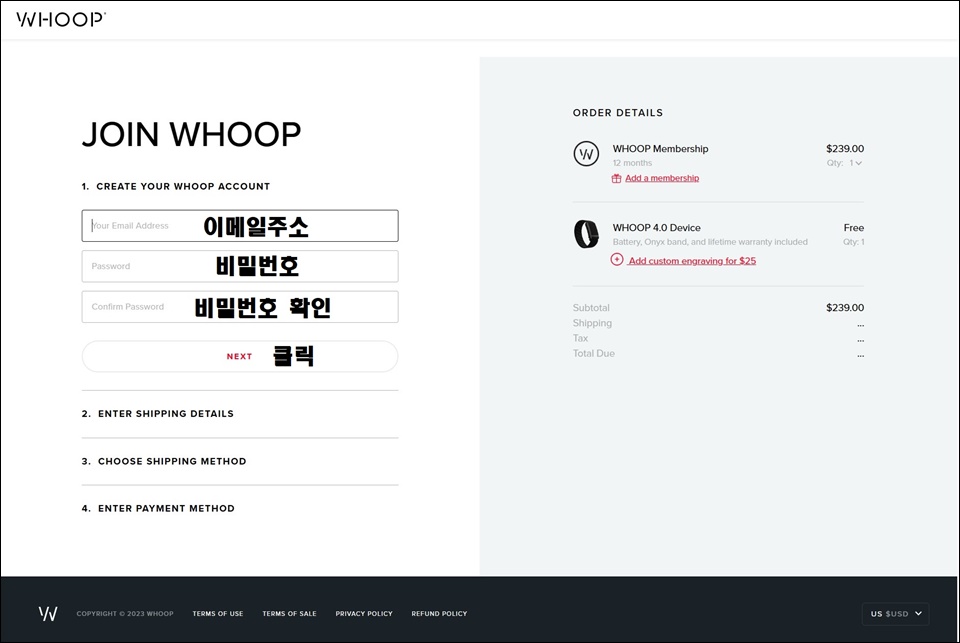
Task: Click the WHOOP Membership circle W icon
Action: 586,154
